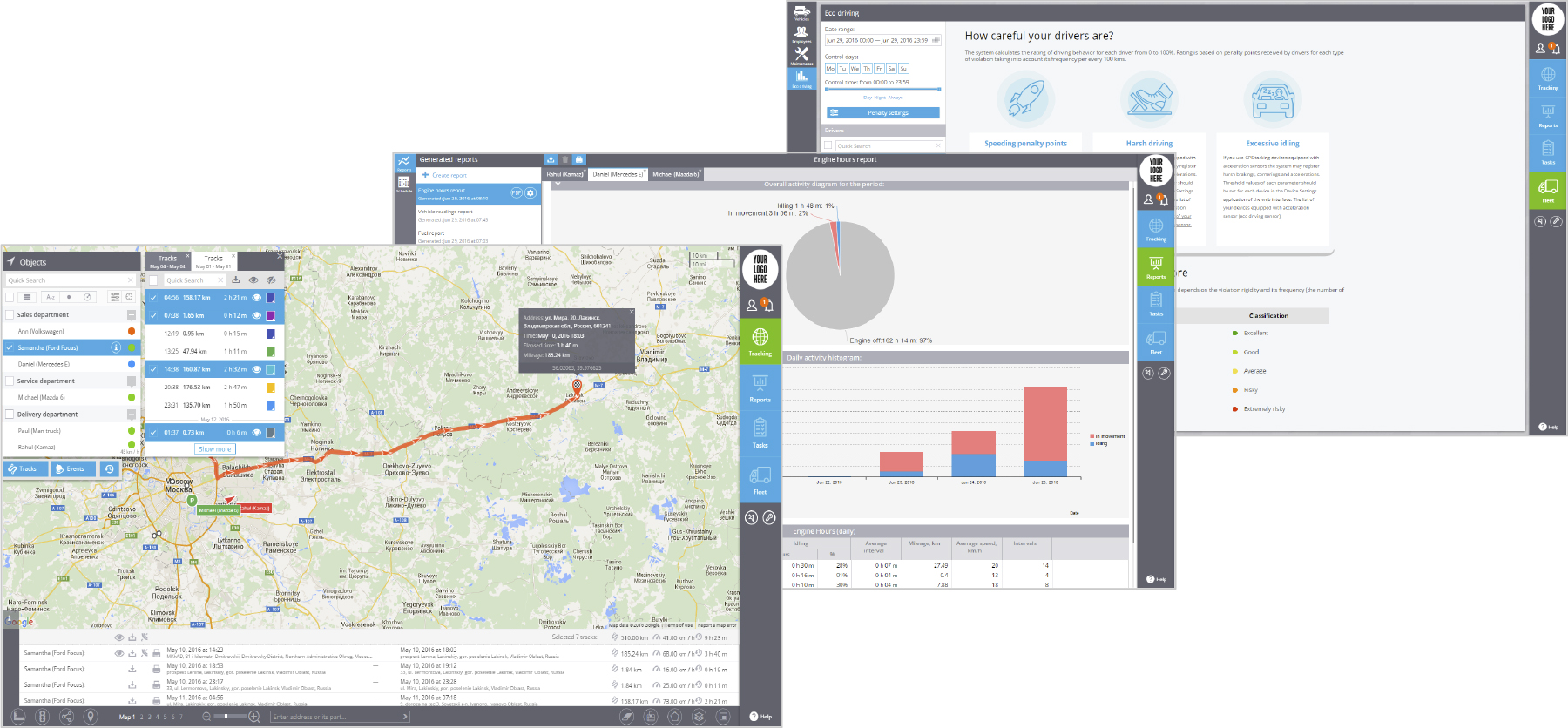Adjust the map zoom slider
This screenshot has width=1568, height=728.
click(230, 717)
